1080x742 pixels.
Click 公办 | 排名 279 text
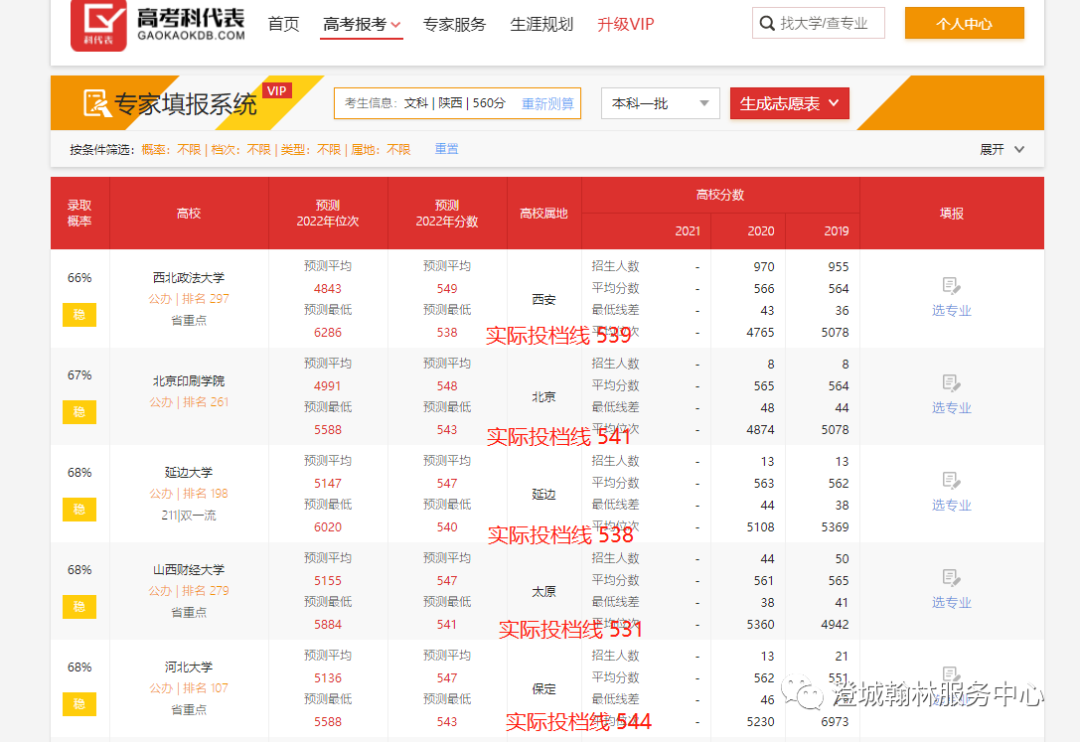pos(189,590)
